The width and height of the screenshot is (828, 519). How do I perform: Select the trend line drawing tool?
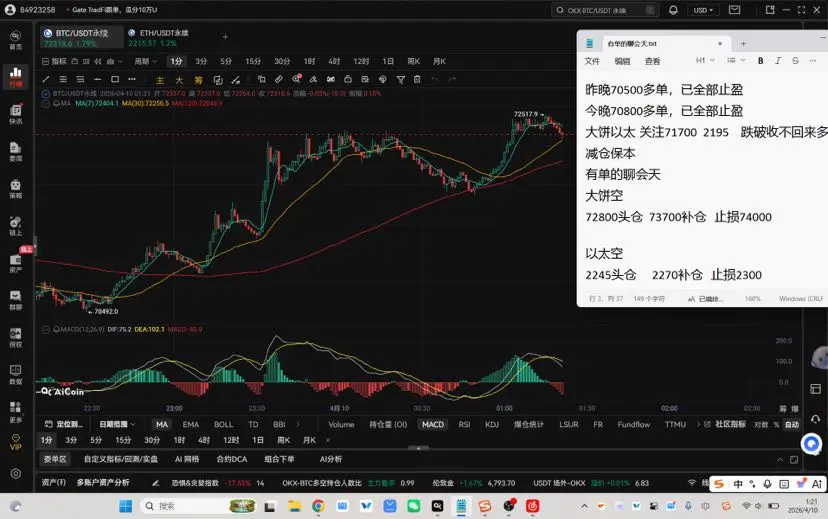46,79
